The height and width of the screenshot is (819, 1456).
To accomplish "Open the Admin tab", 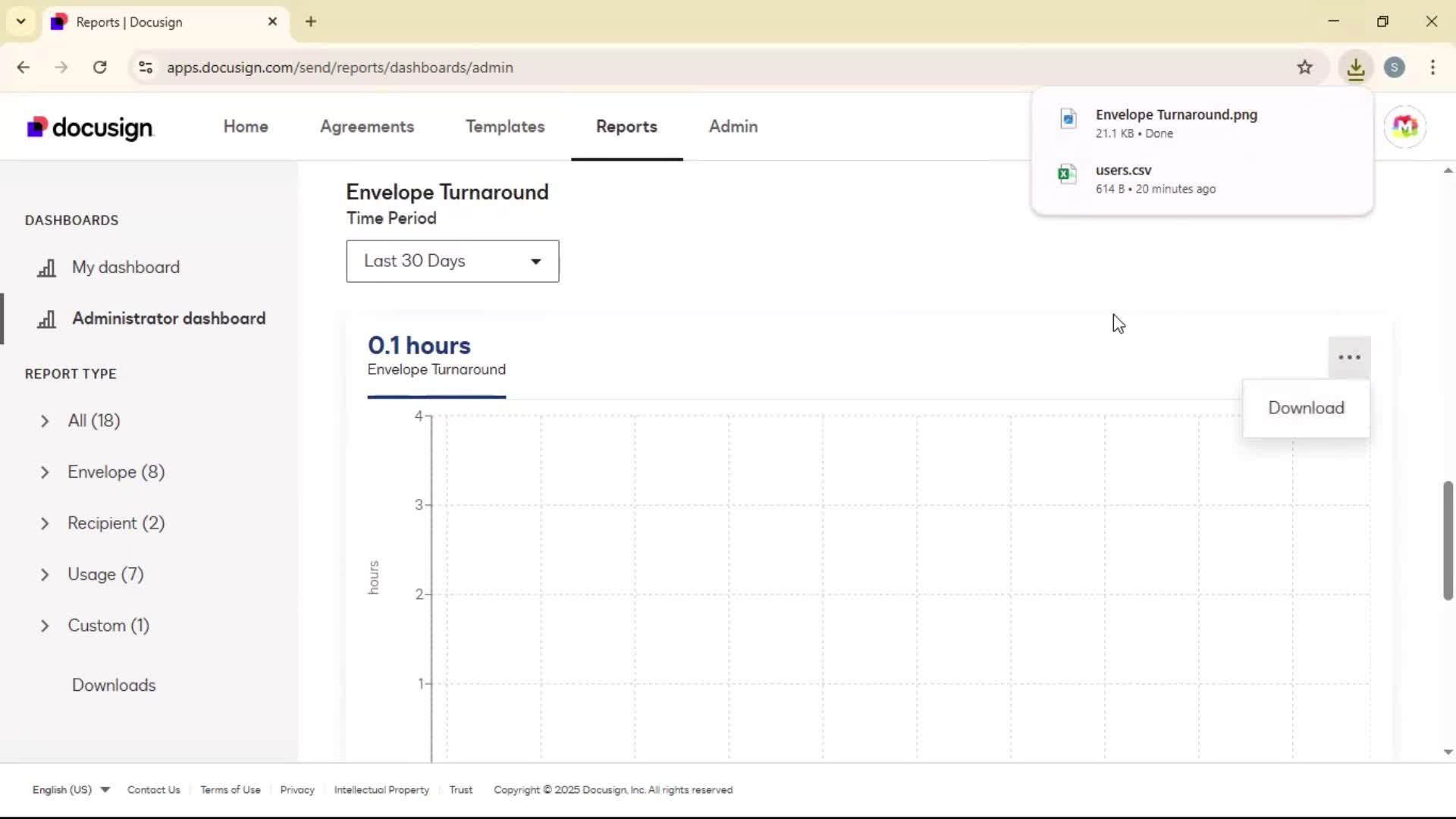I will (x=733, y=127).
